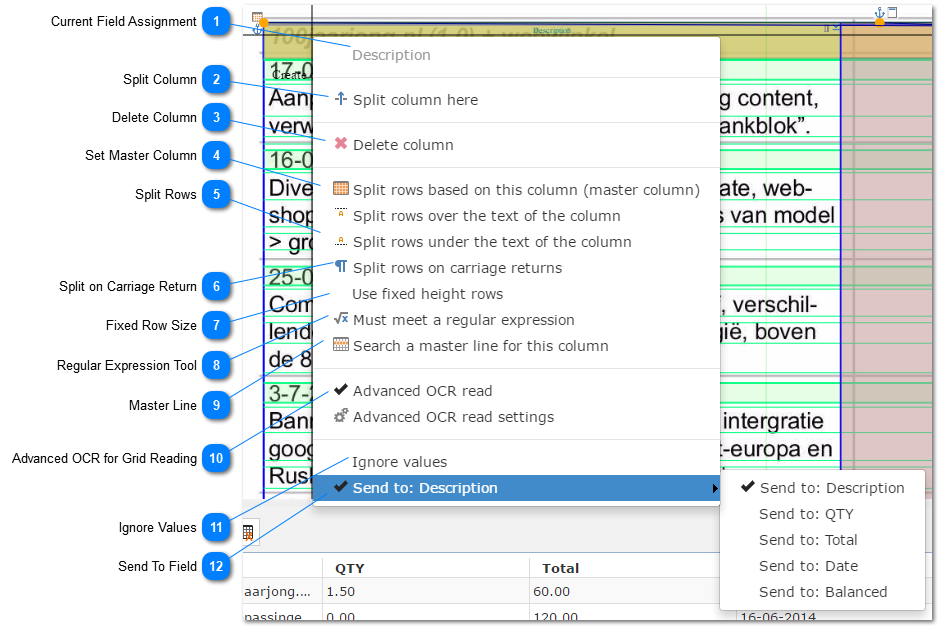Enable Use fixed height rows
Screen dimensions: 941x629
coord(516,294)
